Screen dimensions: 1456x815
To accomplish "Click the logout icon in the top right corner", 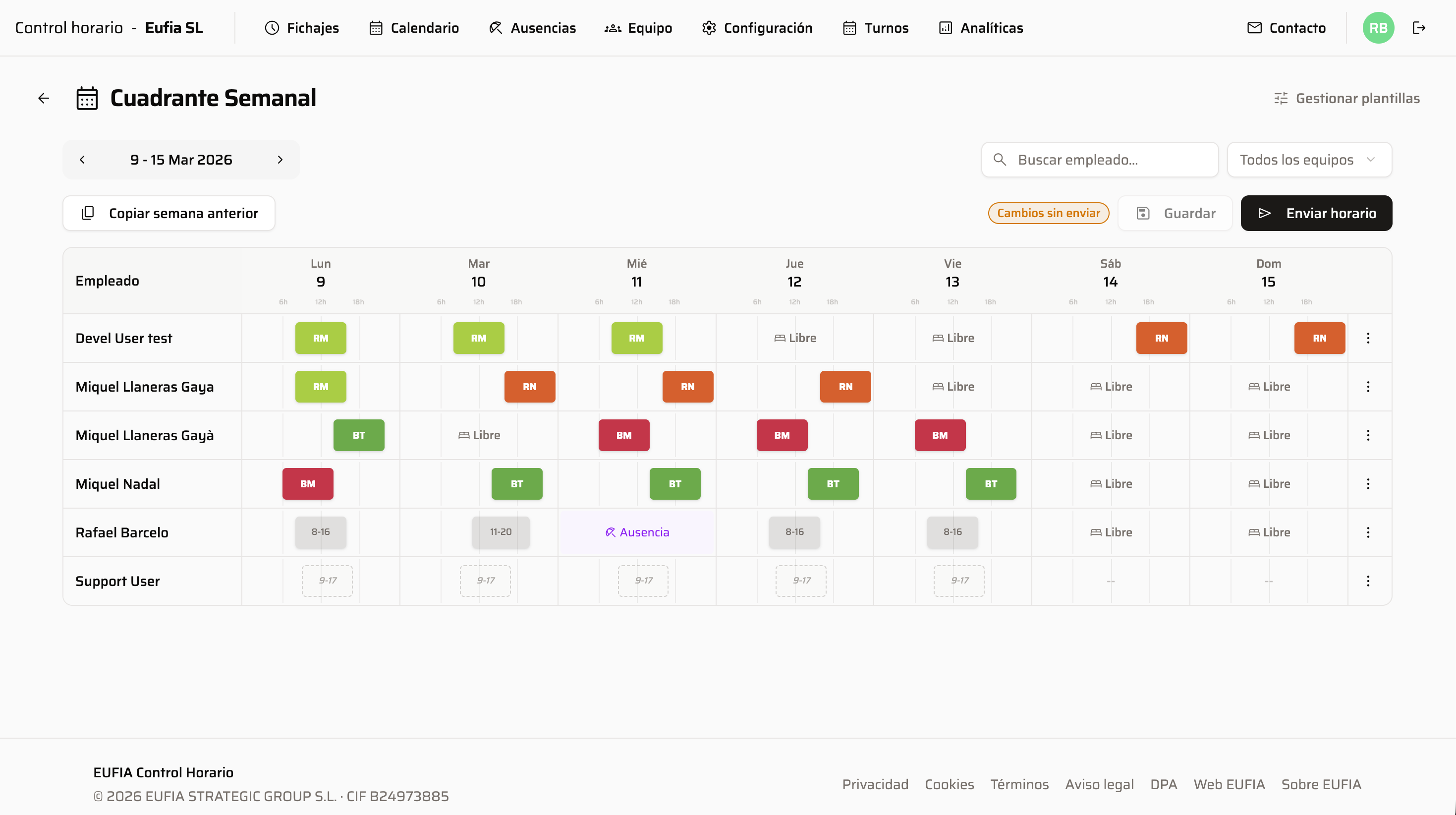I will click(x=1420, y=27).
